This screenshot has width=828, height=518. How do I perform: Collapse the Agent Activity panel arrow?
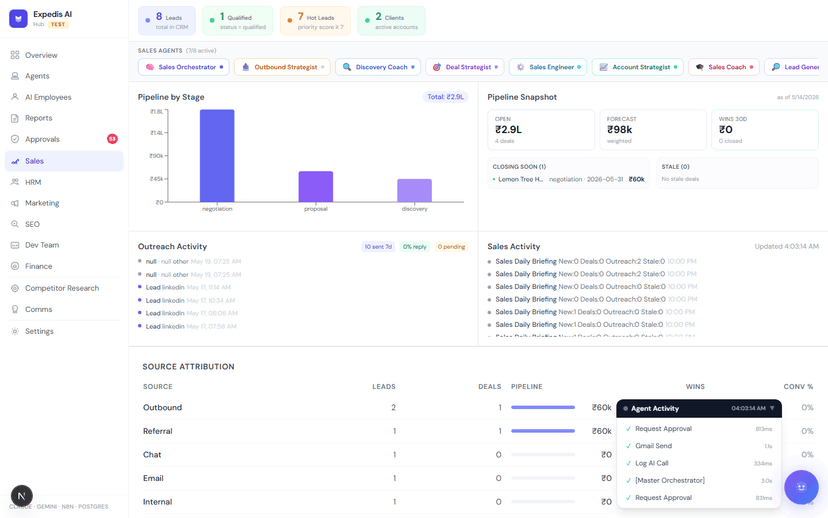pyautogui.click(x=772, y=408)
